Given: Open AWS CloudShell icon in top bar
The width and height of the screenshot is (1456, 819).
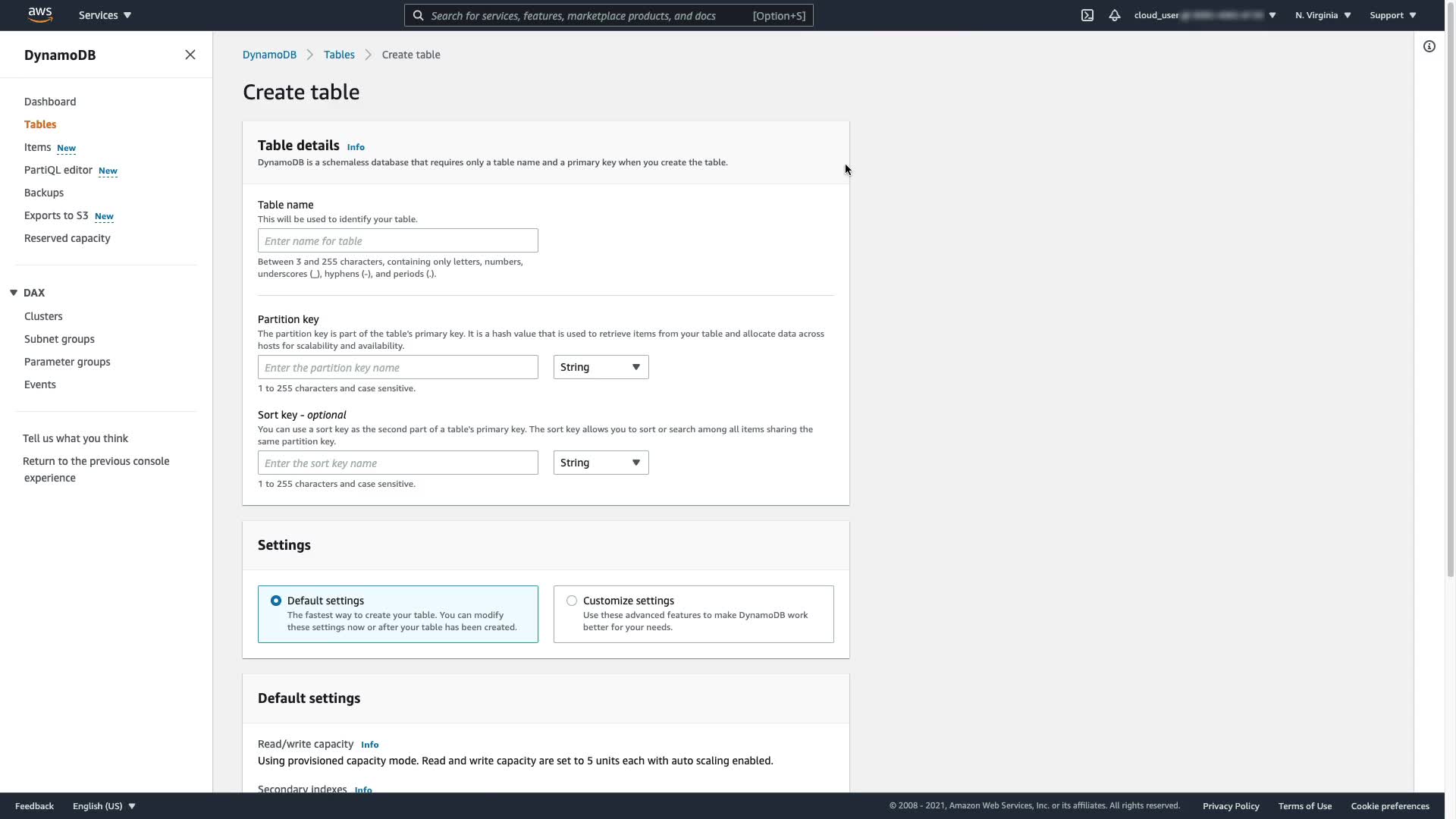Looking at the screenshot, I should pyautogui.click(x=1087, y=15).
